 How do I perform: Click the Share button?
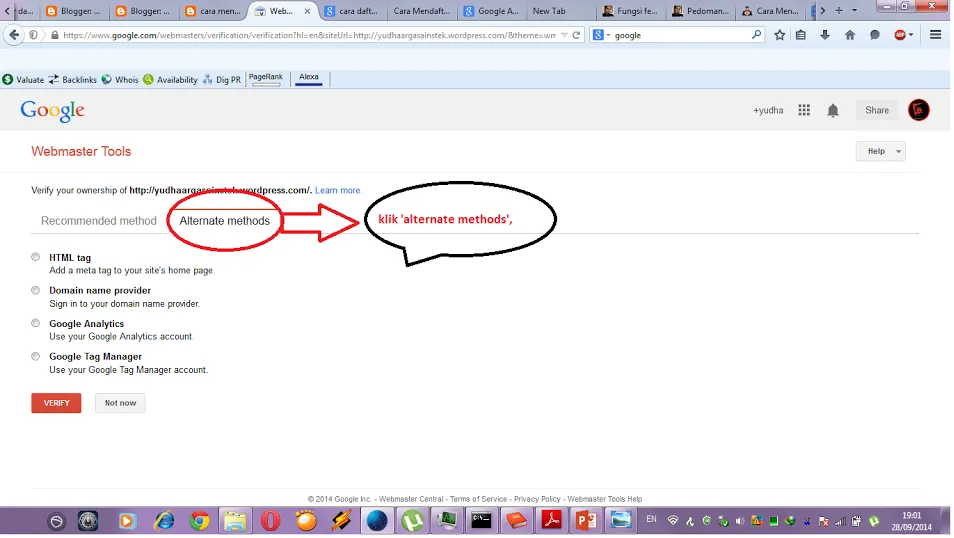[x=877, y=110]
